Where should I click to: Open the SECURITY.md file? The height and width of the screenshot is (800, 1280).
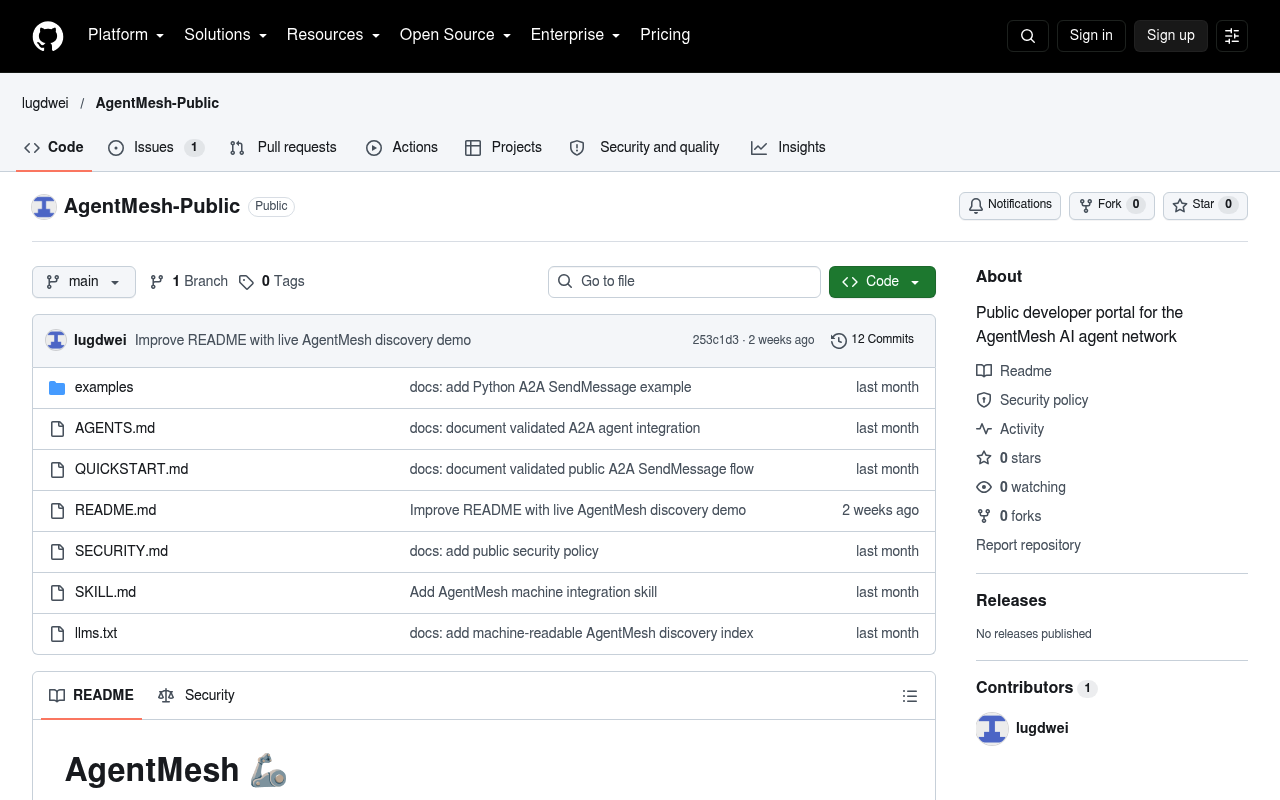121,551
